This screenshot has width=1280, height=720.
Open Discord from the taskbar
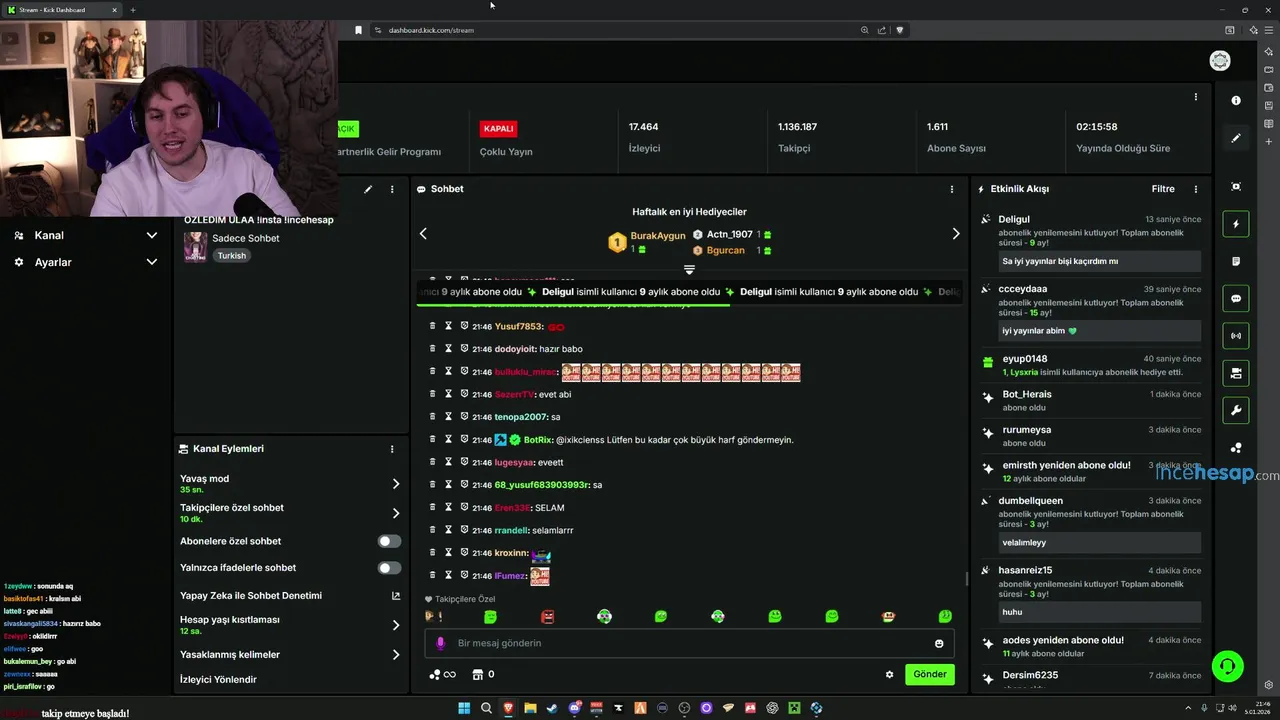coord(574,708)
